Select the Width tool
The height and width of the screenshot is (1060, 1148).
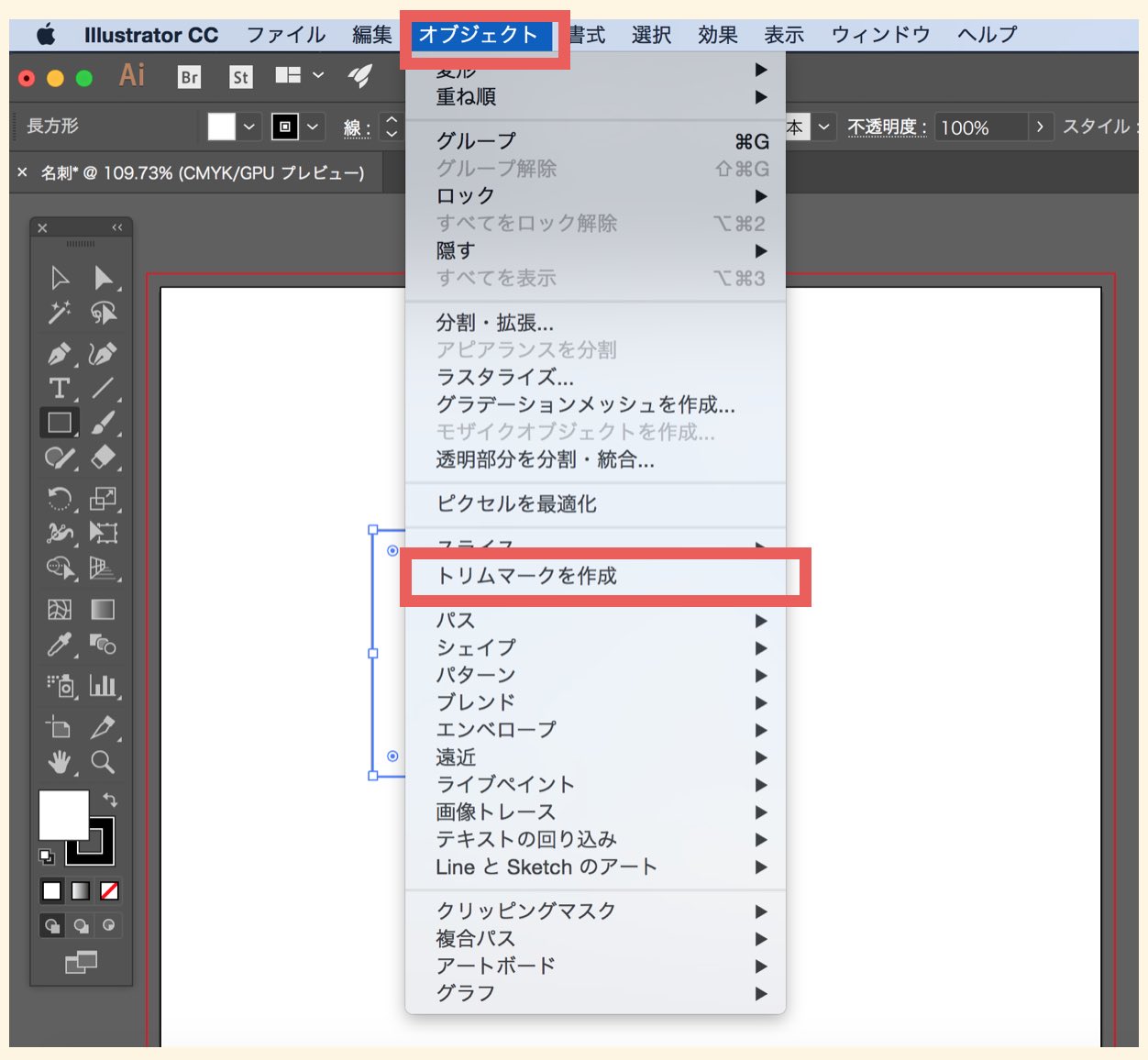[x=60, y=533]
